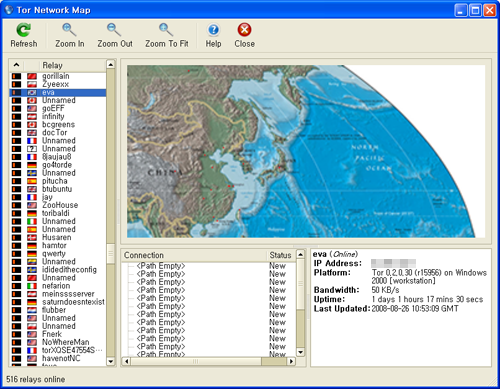Click the Connection column header
Screen dimensions: 500x389
pos(195,255)
